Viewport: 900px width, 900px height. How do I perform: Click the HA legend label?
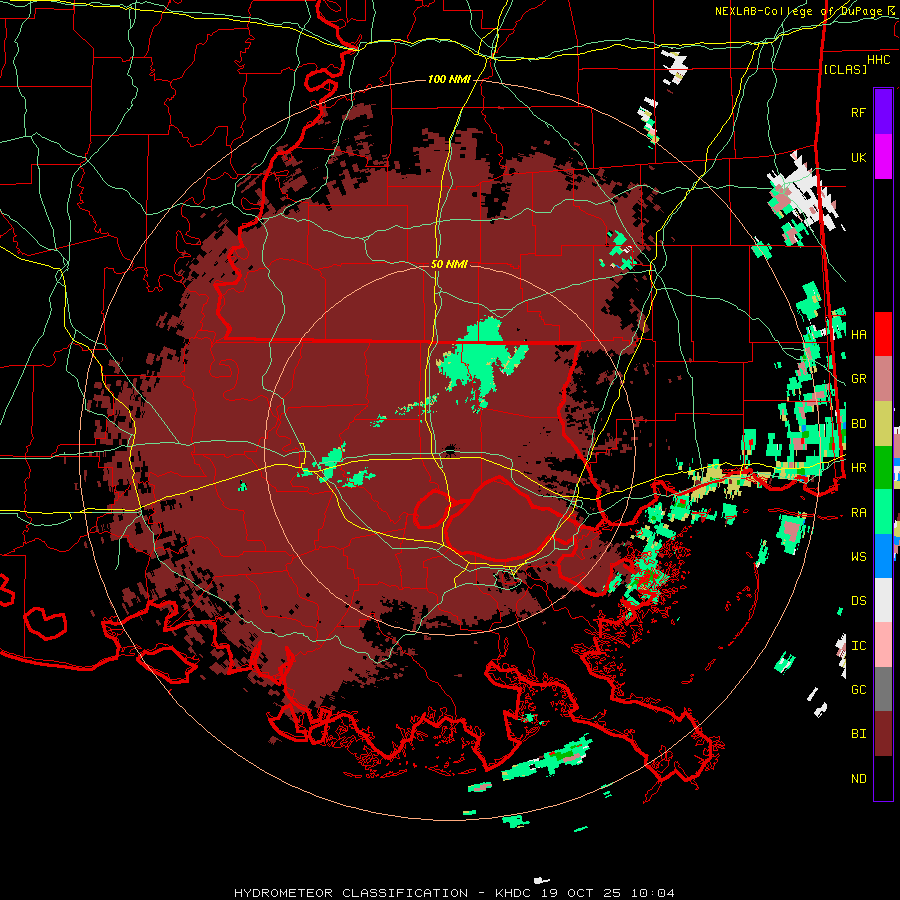tap(858, 335)
